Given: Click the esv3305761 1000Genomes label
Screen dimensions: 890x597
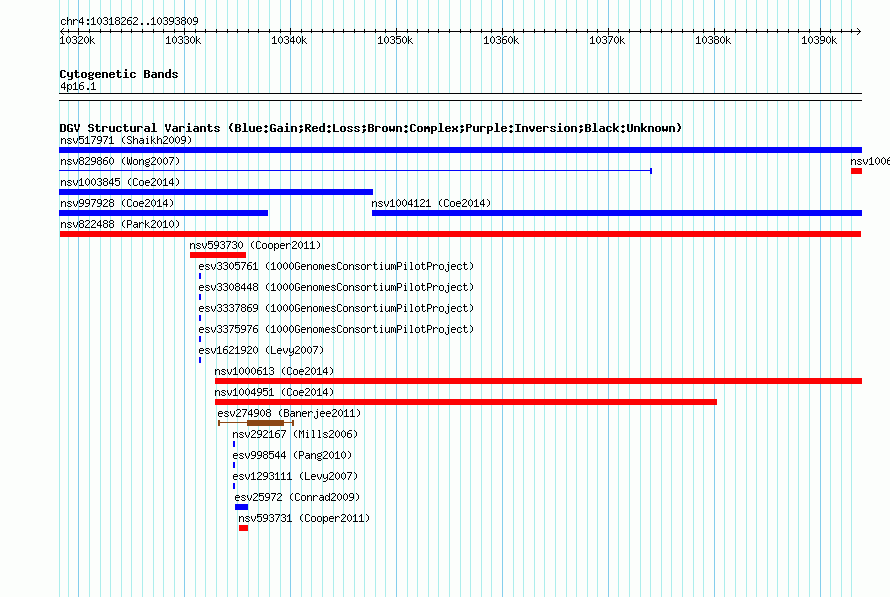Looking at the screenshot, I should click(336, 266).
